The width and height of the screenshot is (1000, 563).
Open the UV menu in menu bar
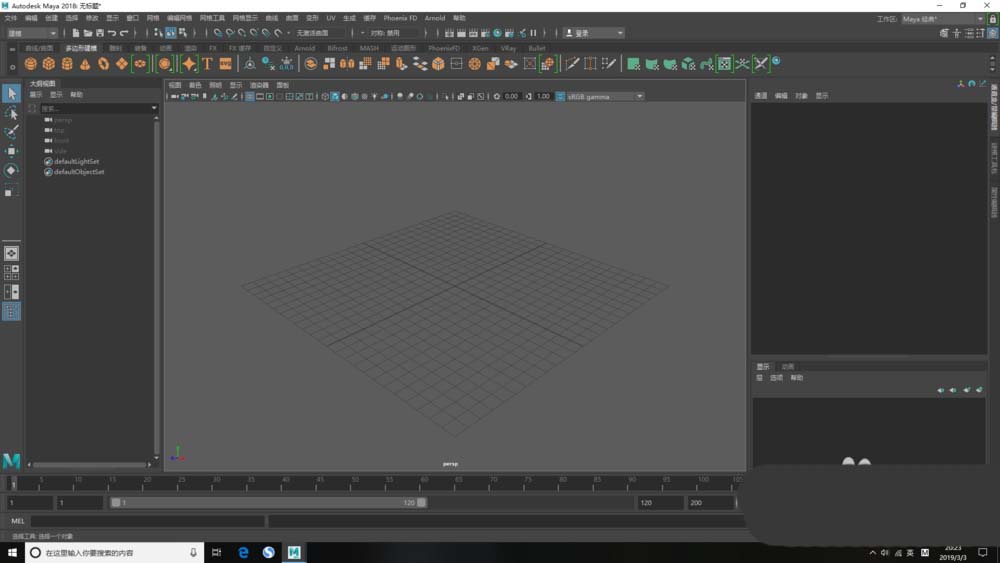coord(331,18)
